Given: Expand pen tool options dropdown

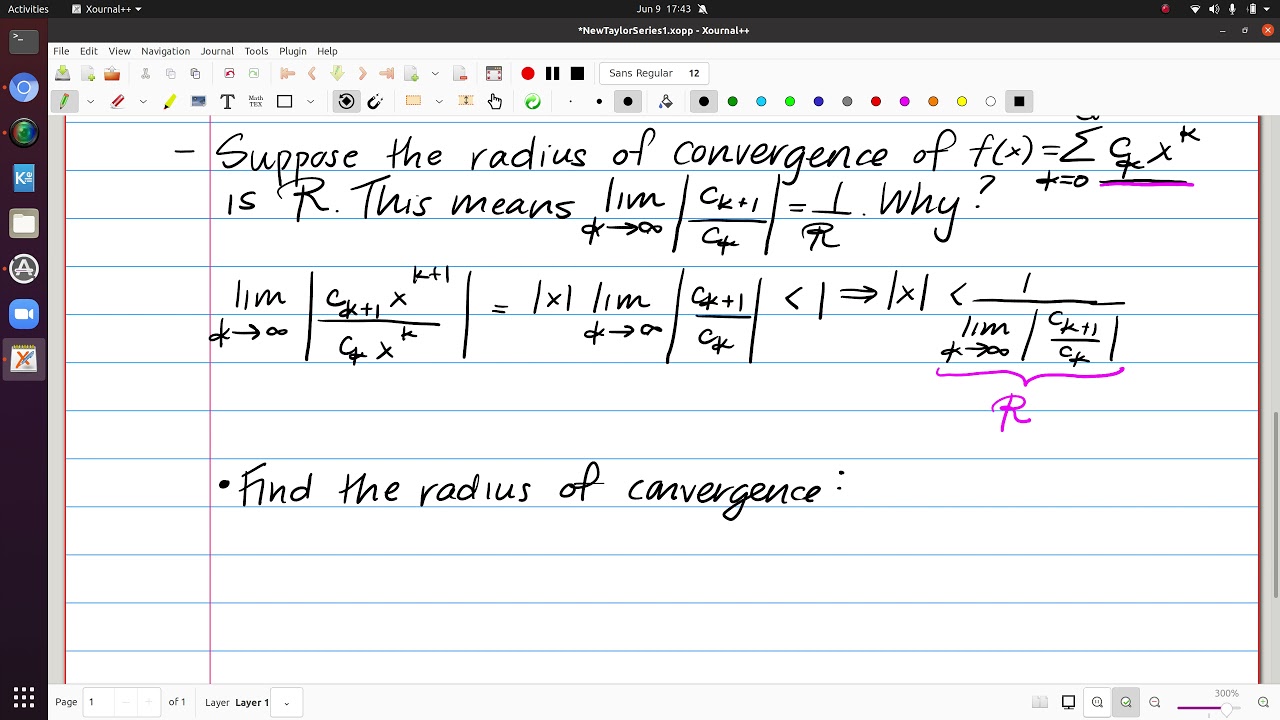Looking at the screenshot, I should click(90, 101).
